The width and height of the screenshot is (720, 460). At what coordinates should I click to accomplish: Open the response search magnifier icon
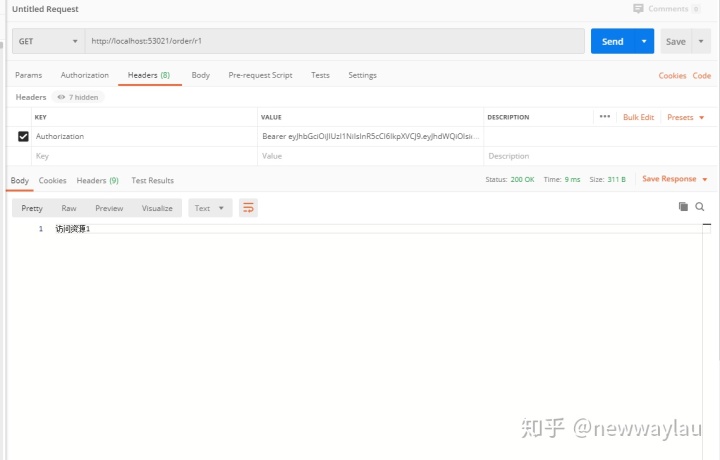tap(700, 207)
